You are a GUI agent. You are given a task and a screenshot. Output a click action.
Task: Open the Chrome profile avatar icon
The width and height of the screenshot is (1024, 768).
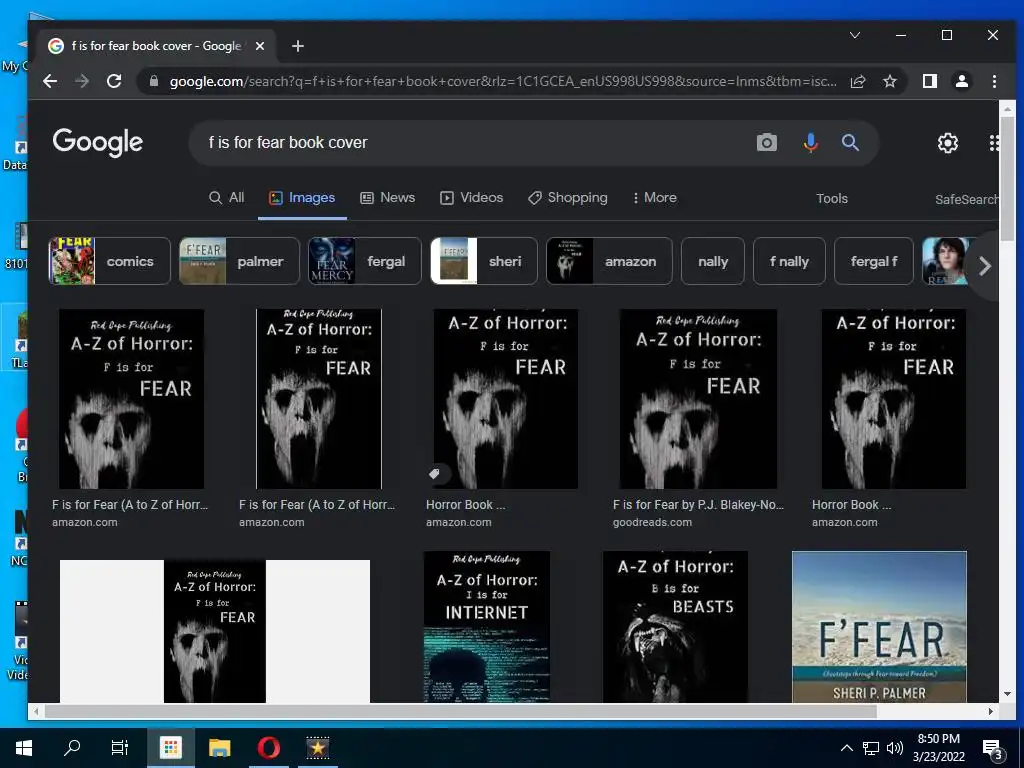pyautogui.click(x=961, y=81)
